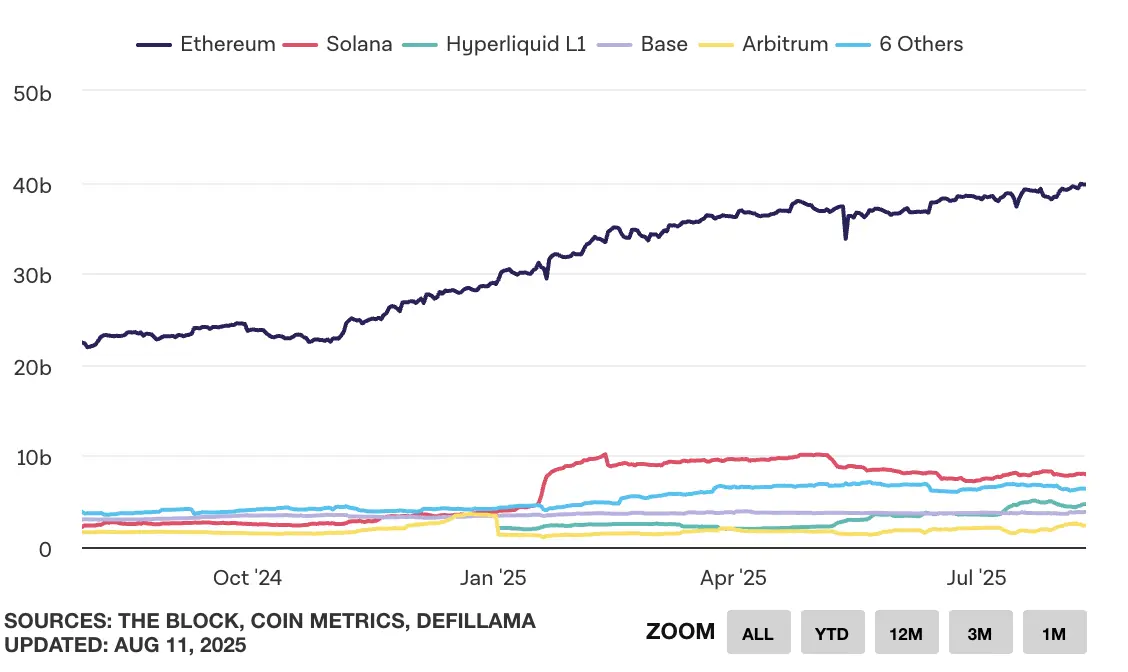Viewport: 1128px width, 672px height.
Task: Click the 40b y-axis label
Action: (32, 185)
